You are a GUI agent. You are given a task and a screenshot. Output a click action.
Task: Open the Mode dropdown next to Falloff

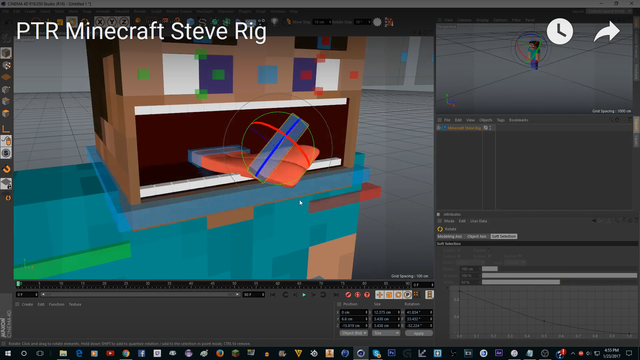[x=515, y=262]
